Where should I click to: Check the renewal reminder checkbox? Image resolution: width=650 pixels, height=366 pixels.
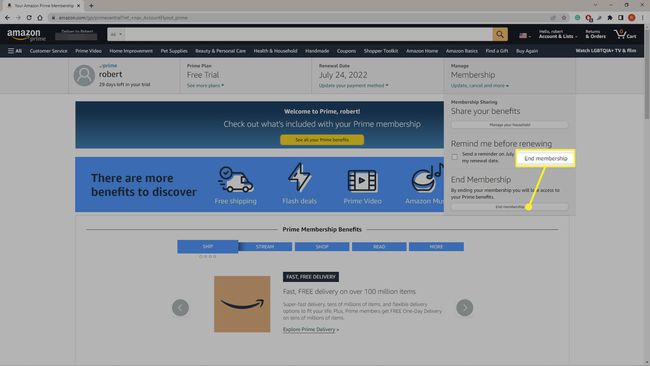pos(455,157)
